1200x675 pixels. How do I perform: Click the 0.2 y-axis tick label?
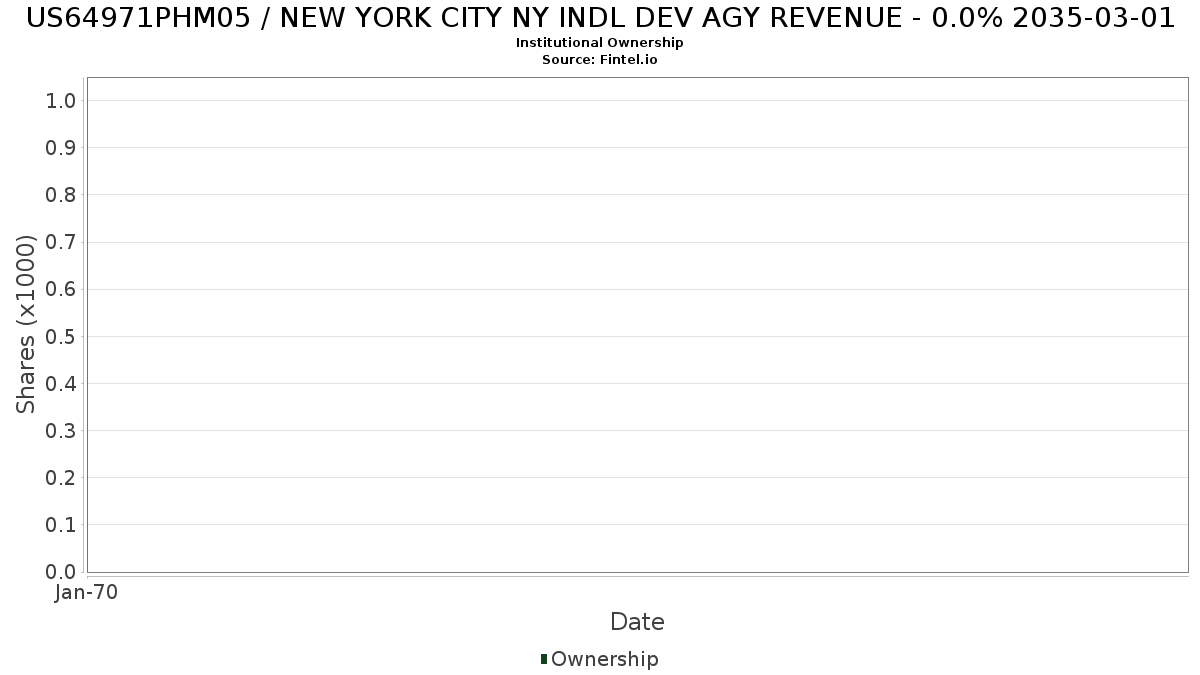61,478
